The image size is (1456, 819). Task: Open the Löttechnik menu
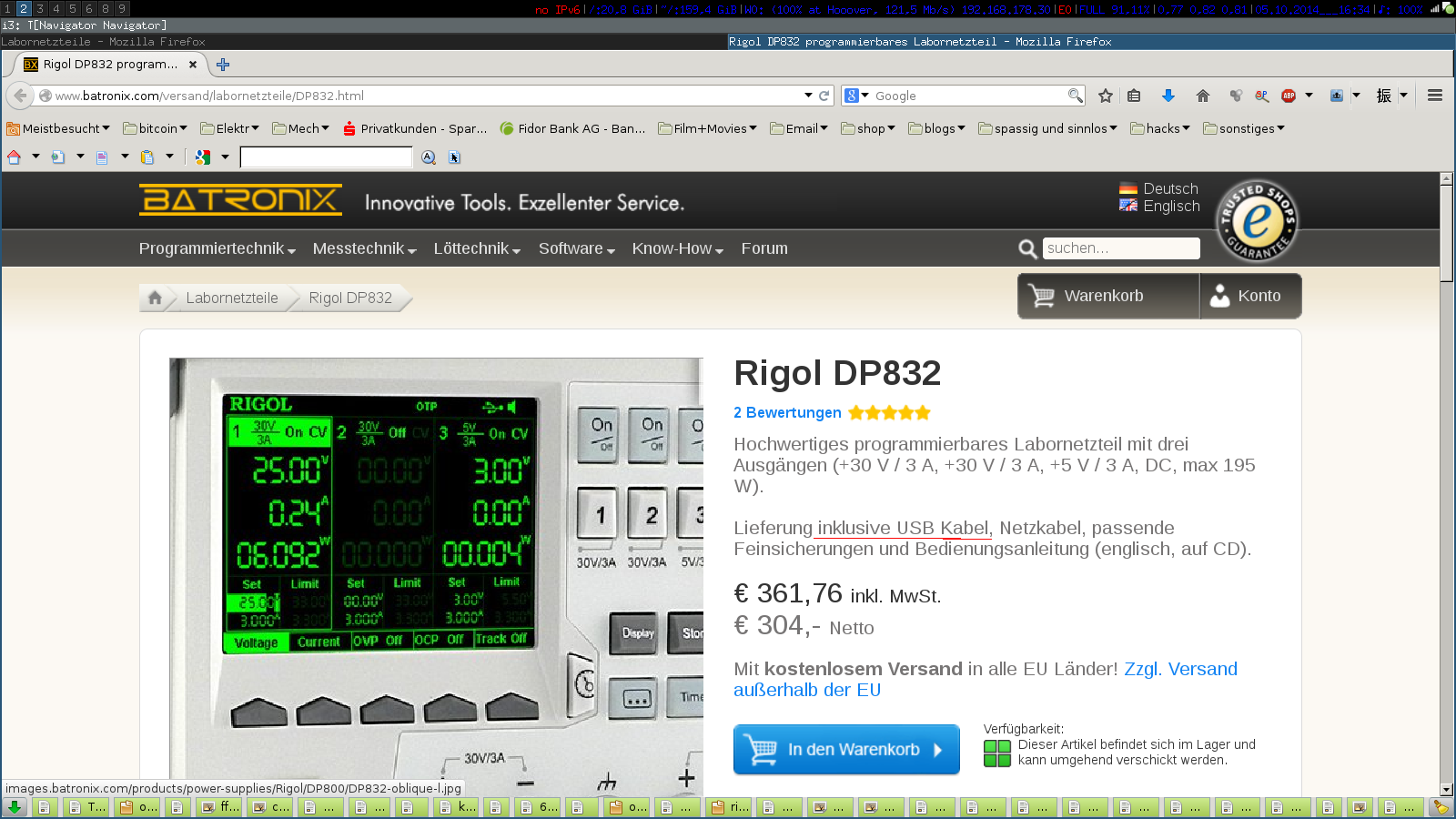(x=477, y=248)
